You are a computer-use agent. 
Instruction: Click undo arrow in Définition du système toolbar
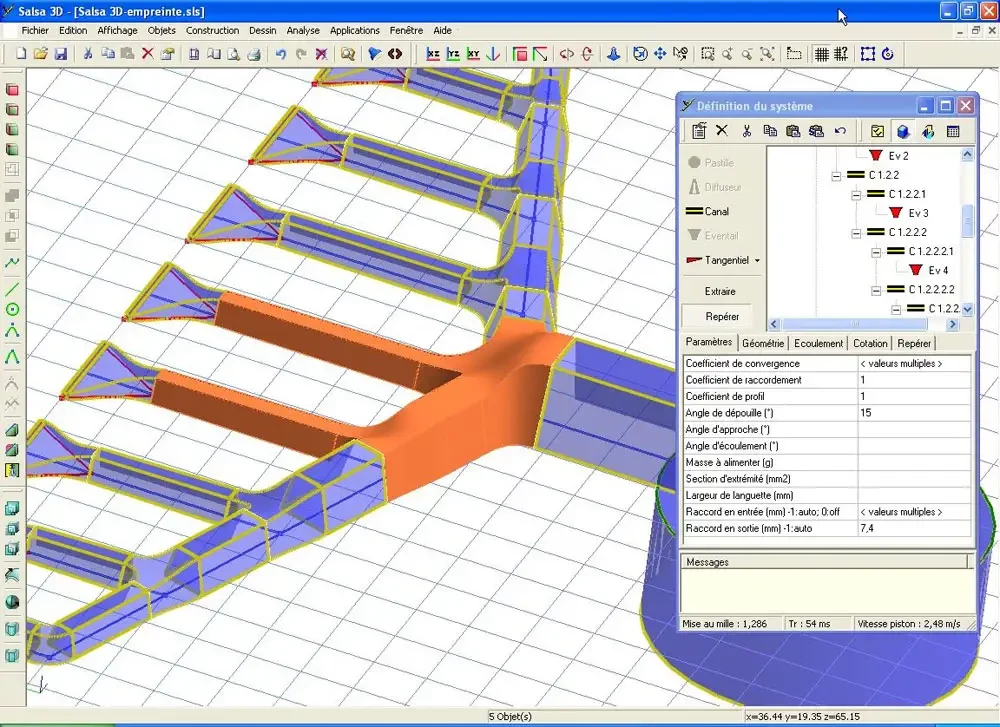tap(841, 131)
